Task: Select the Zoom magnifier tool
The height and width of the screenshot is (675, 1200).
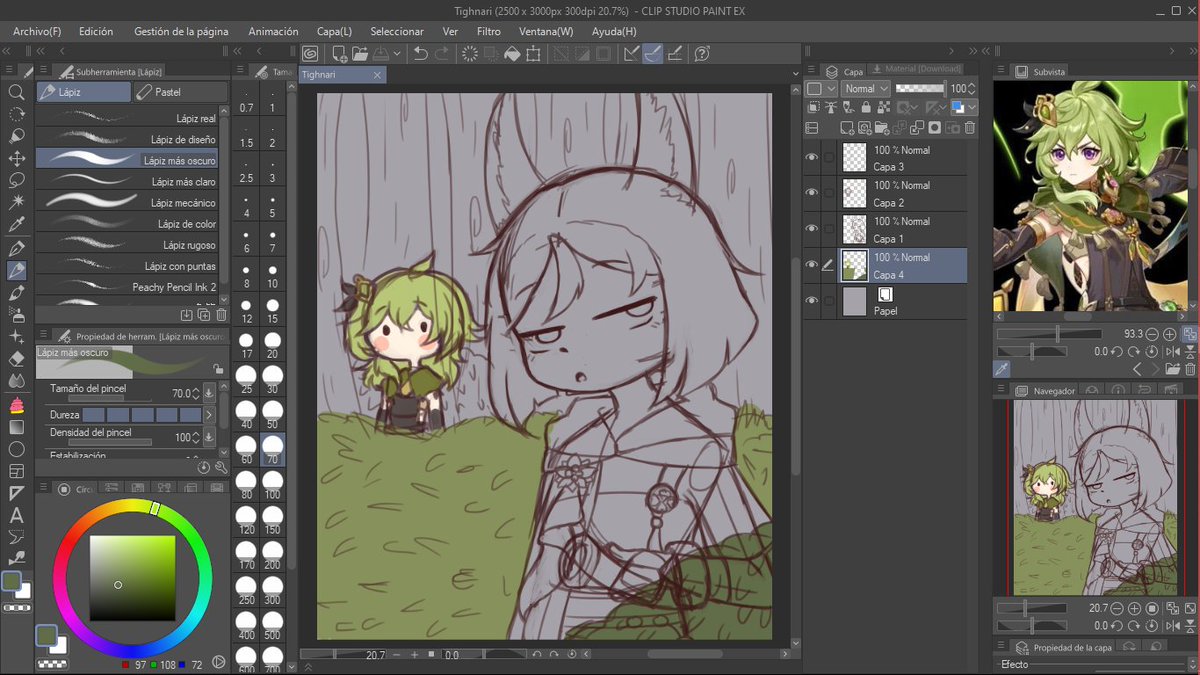Action: [16, 92]
